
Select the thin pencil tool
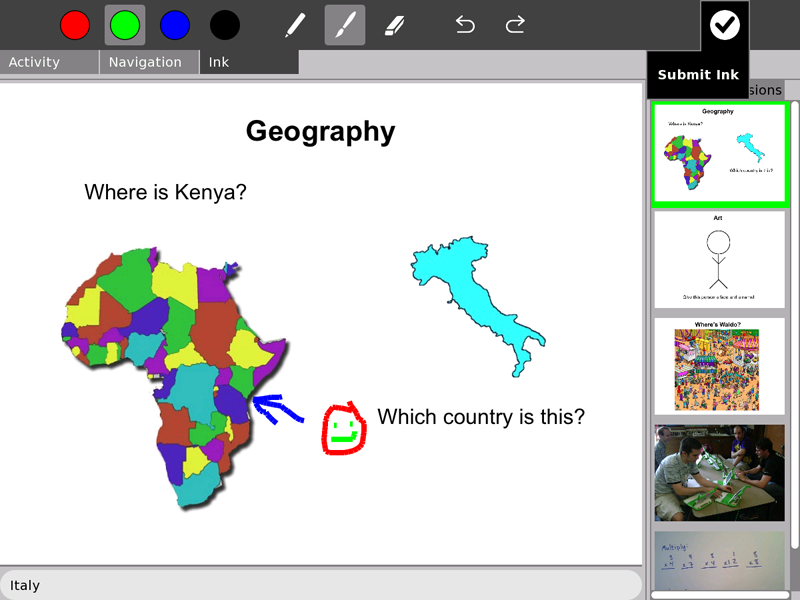pyautogui.click(x=295, y=25)
